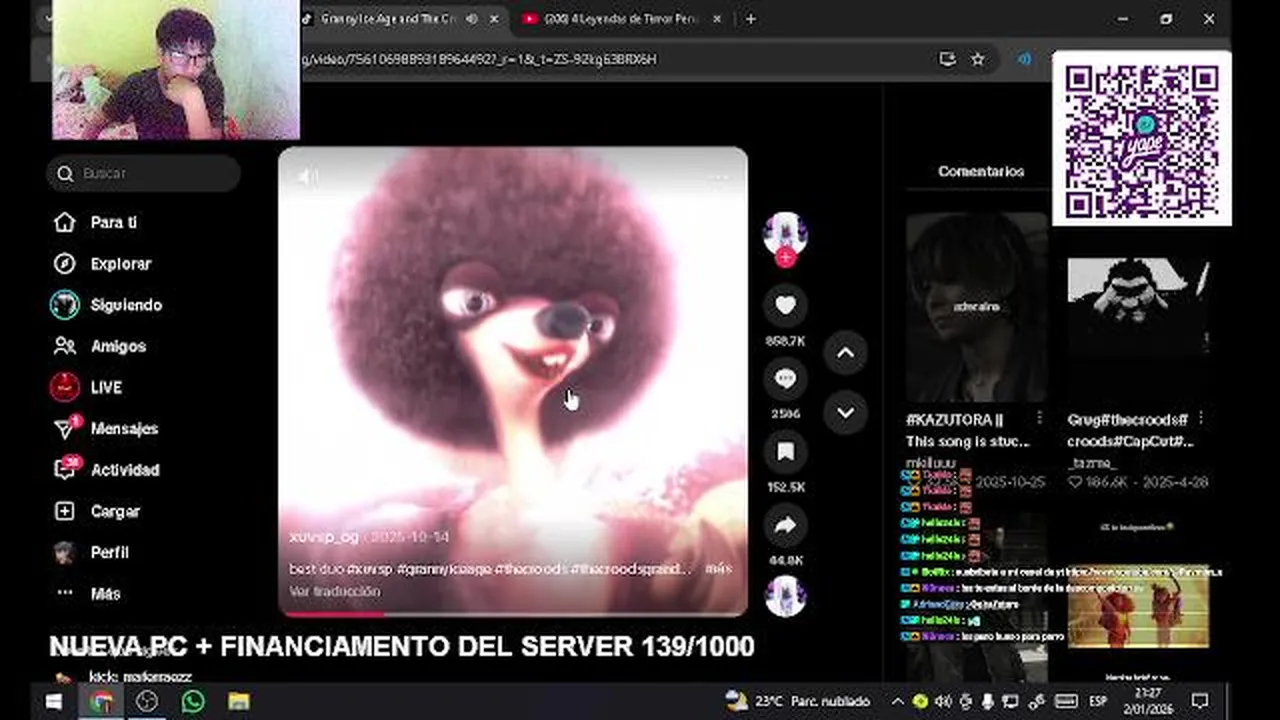Open options for the Grug#thecroods video
The width and height of the screenshot is (1280, 720).
pos(1201,418)
